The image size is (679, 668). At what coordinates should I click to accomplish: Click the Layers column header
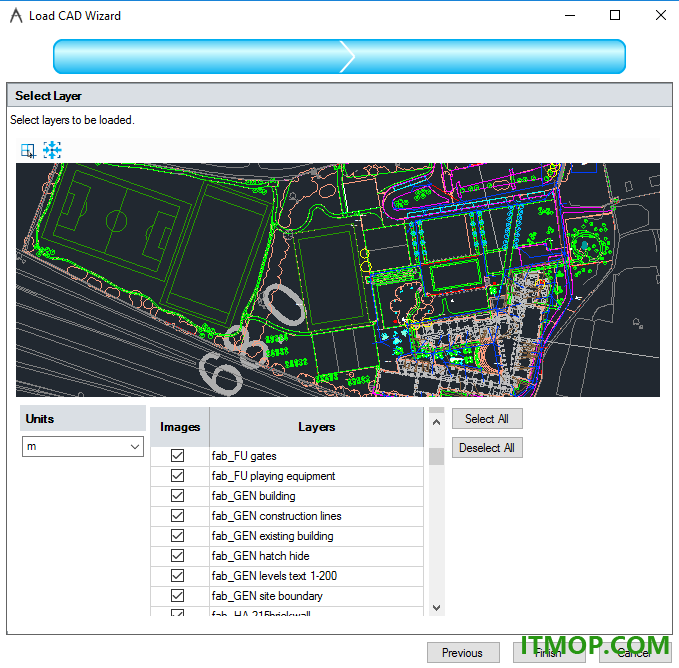point(317,427)
